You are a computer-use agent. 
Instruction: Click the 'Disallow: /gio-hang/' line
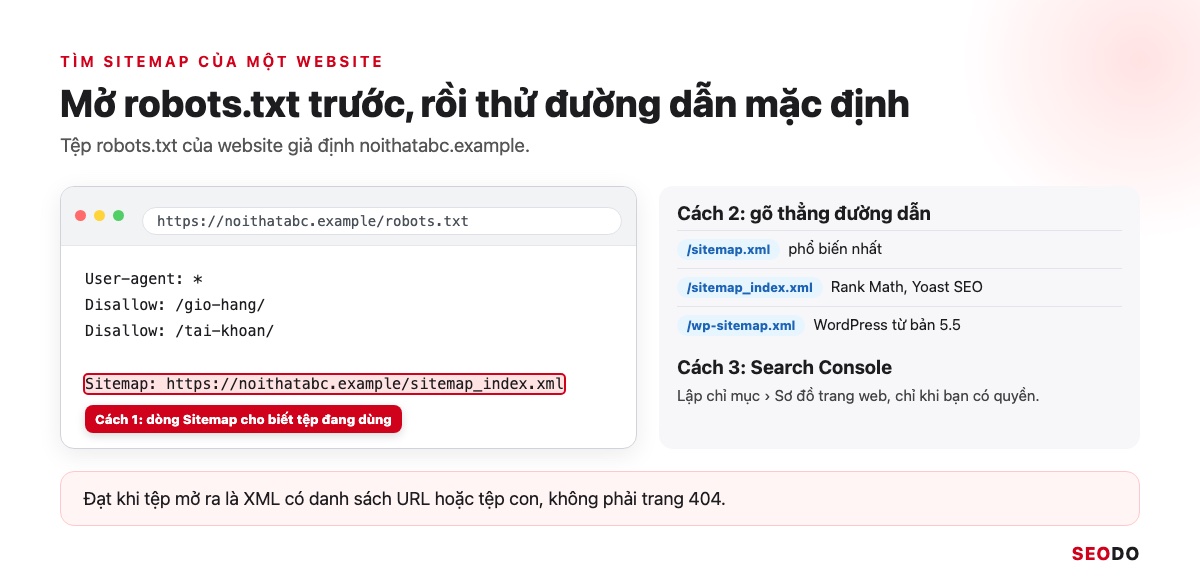point(175,305)
